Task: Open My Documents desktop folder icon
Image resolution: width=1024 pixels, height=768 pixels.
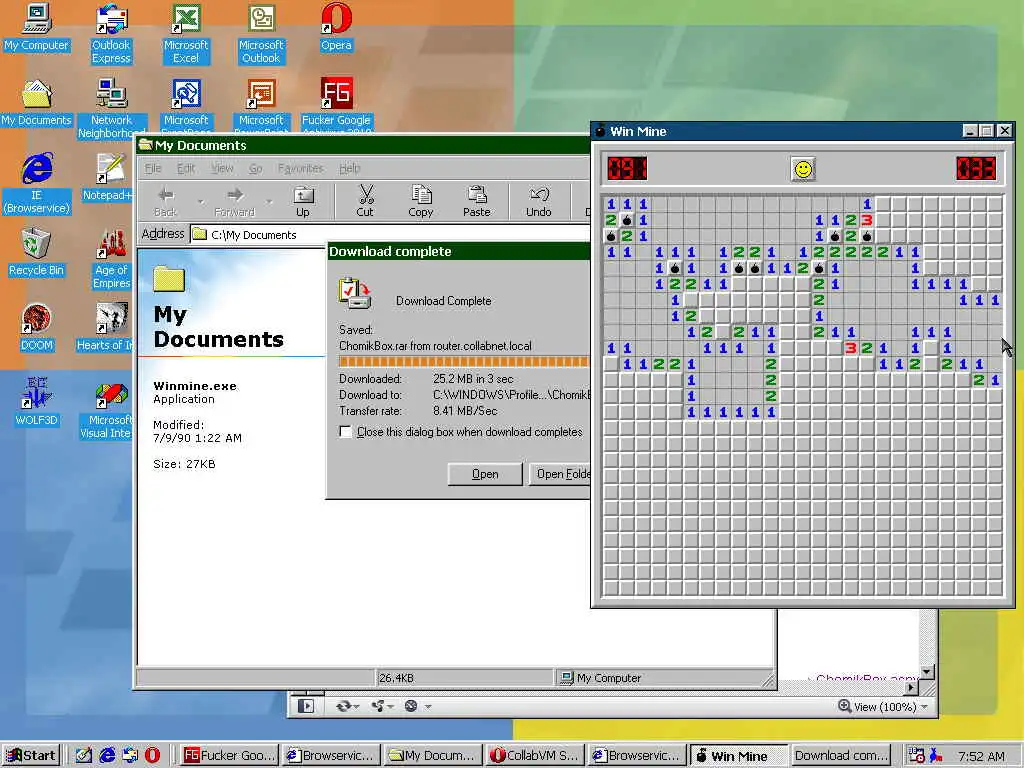Action: [x=37, y=104]
